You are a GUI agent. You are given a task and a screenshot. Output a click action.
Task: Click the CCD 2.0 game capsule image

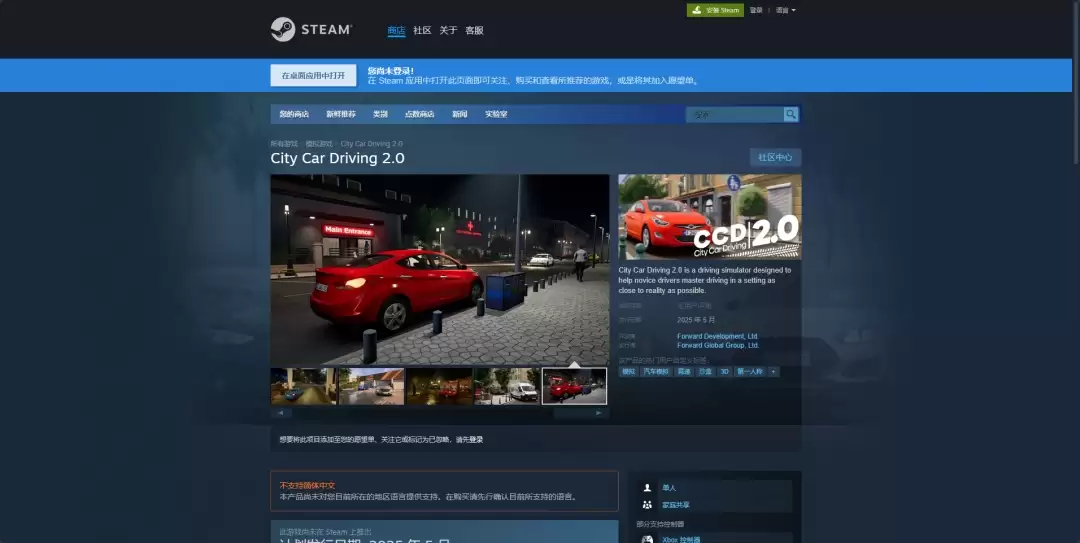click(709, 217)
